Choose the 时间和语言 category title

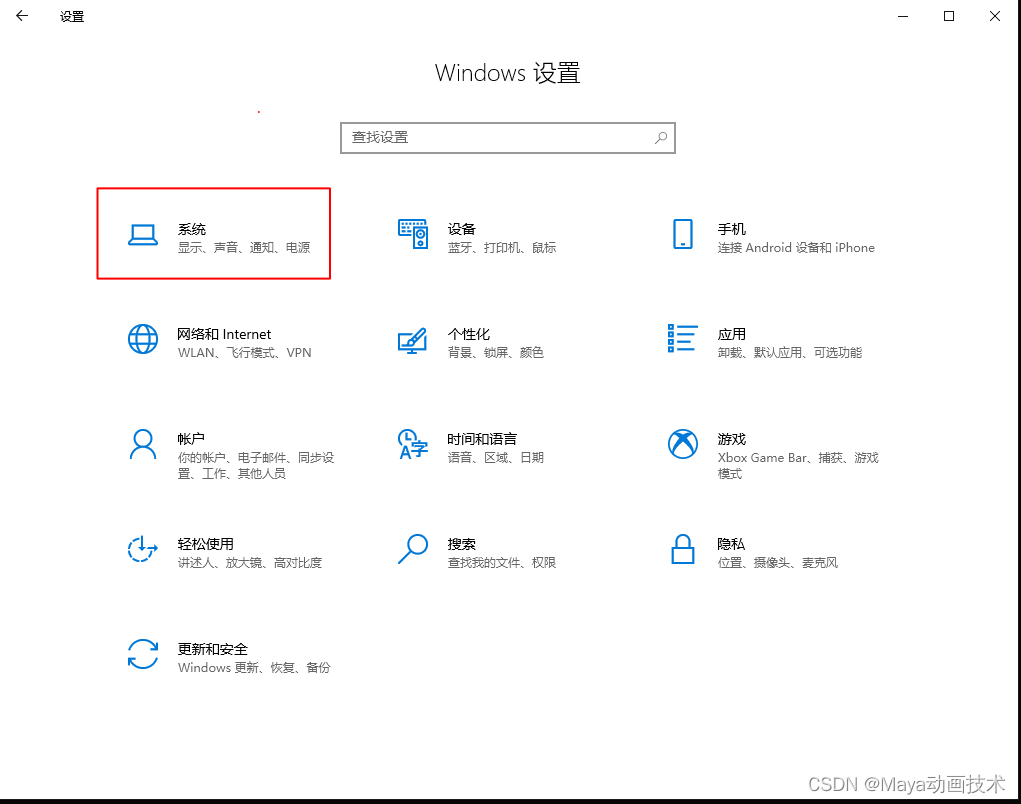(x=482, y=439)
